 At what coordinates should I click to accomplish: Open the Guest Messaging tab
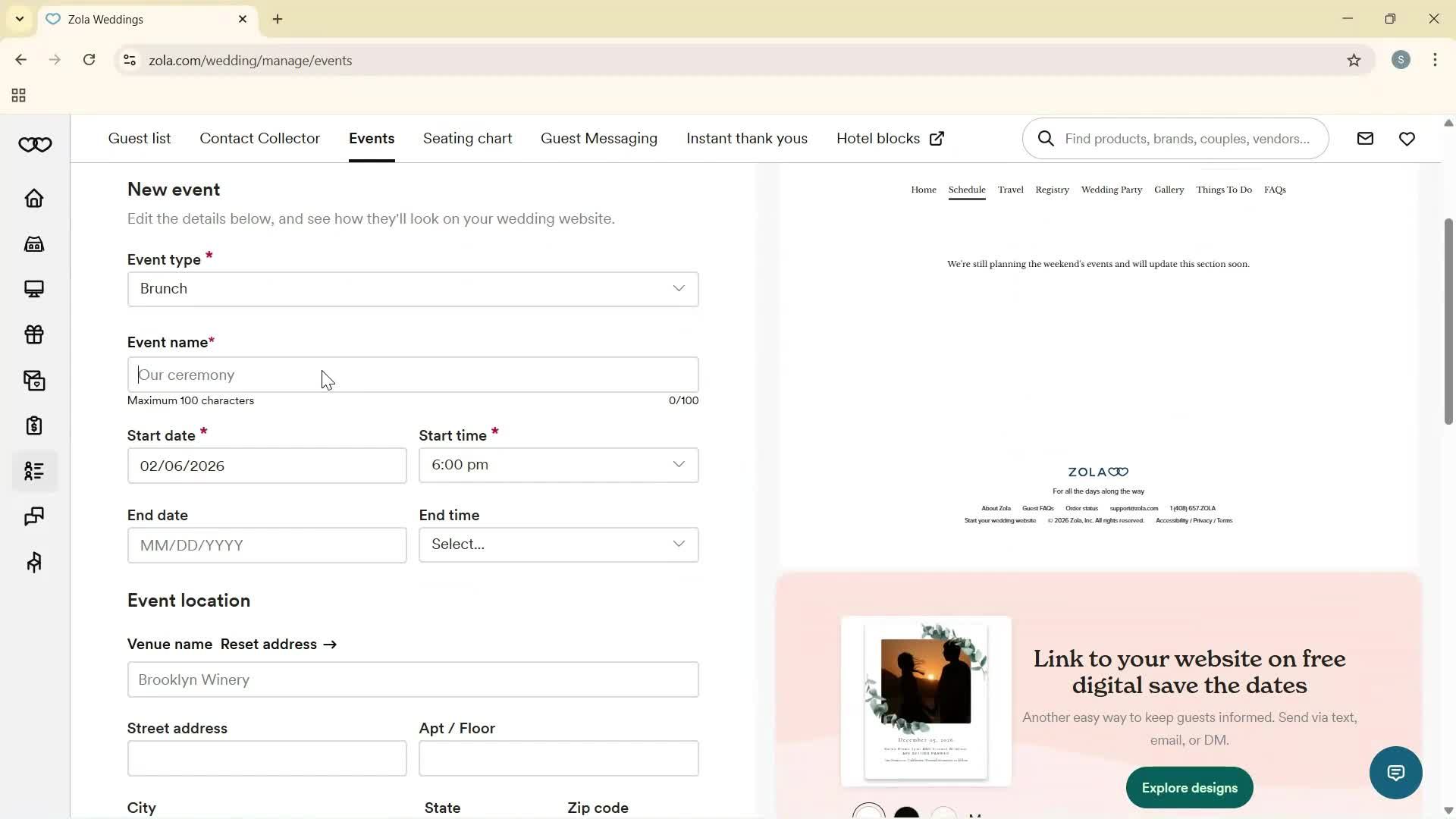pyautogui.click(x=599, y=138)
